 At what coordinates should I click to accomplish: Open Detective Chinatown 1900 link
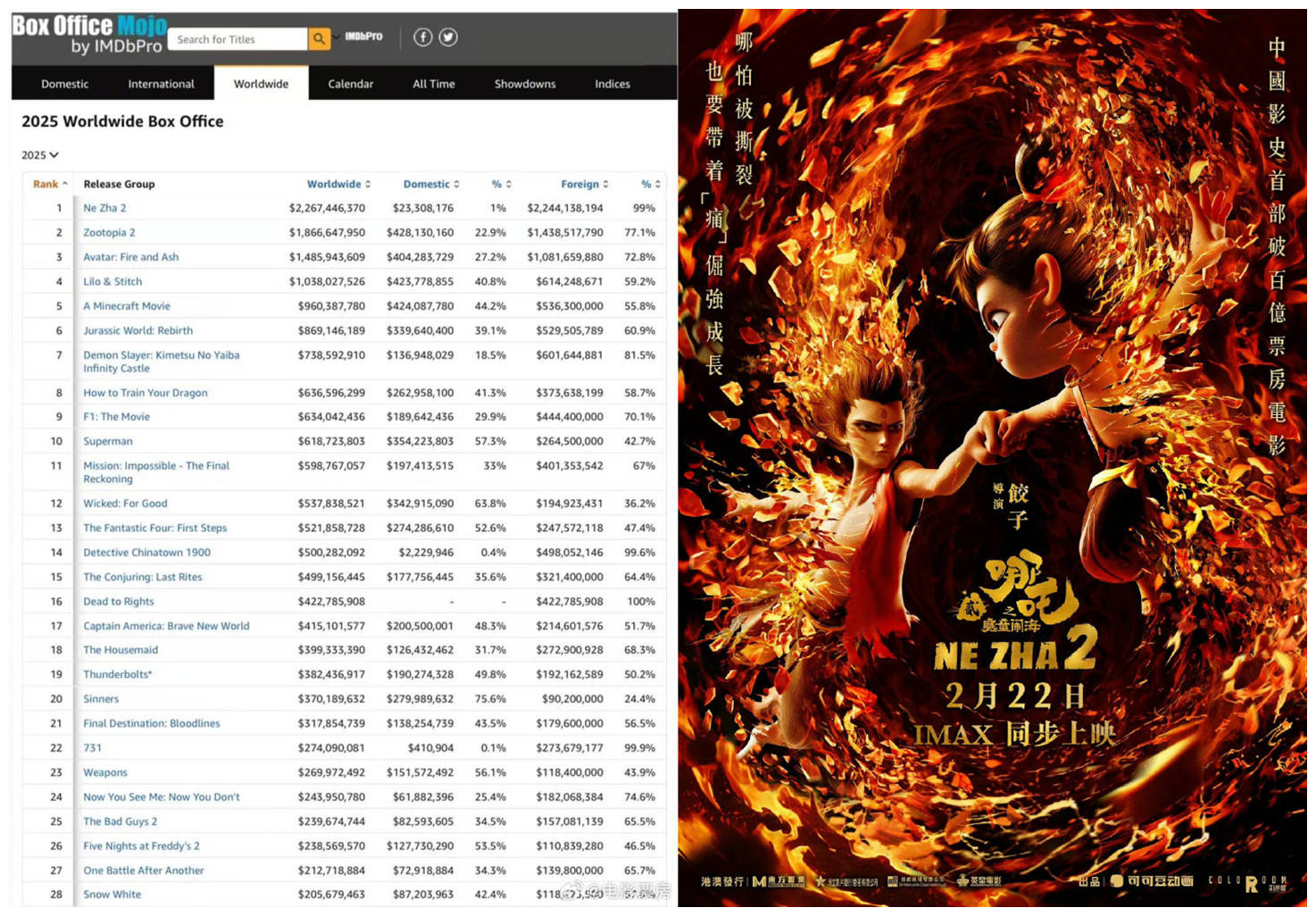146,553
